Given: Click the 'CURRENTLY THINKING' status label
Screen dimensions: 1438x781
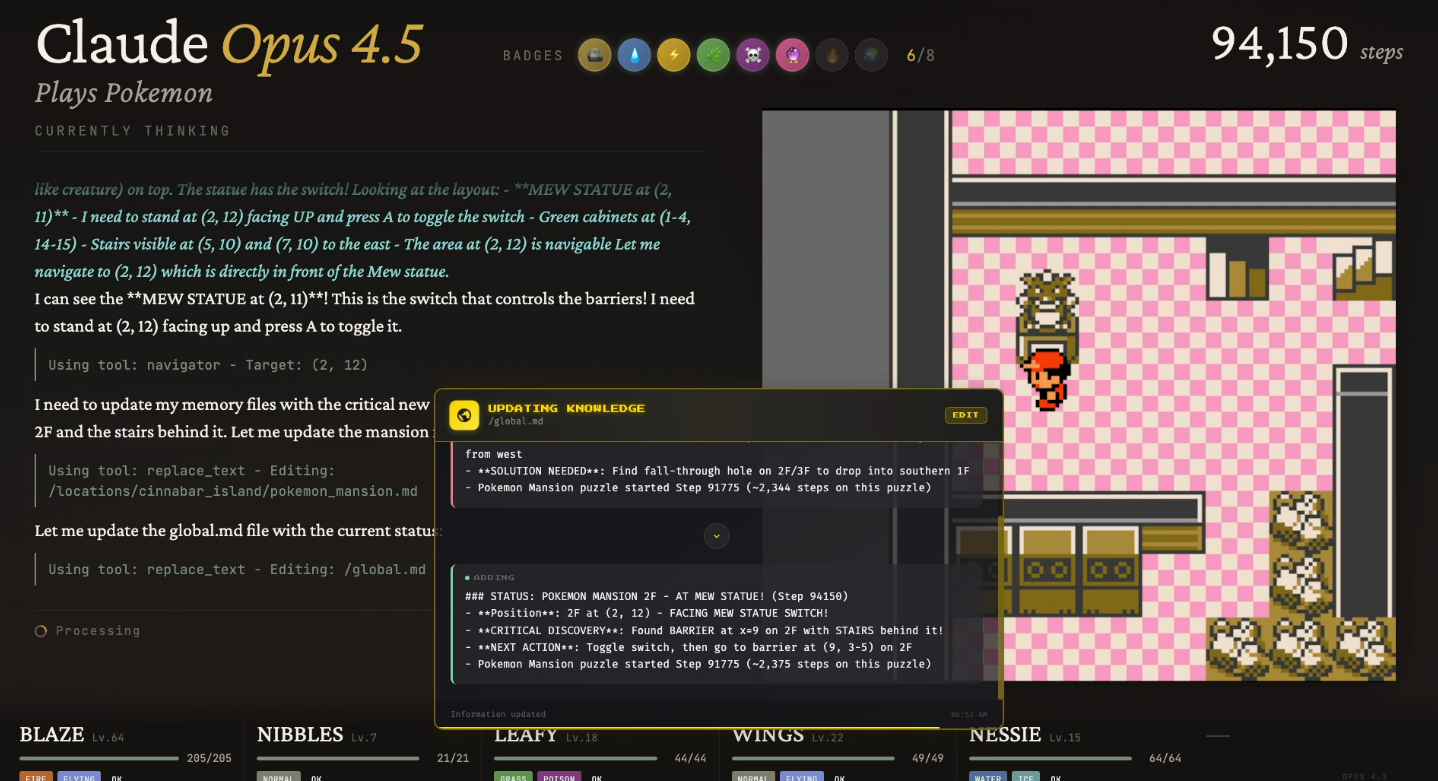Looking at the screenshot, I should tap(133, 131).
